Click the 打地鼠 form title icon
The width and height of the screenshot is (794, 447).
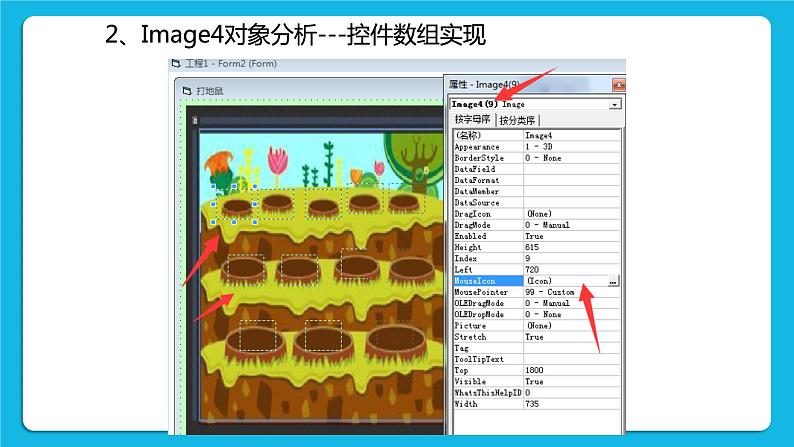point(187,91)
